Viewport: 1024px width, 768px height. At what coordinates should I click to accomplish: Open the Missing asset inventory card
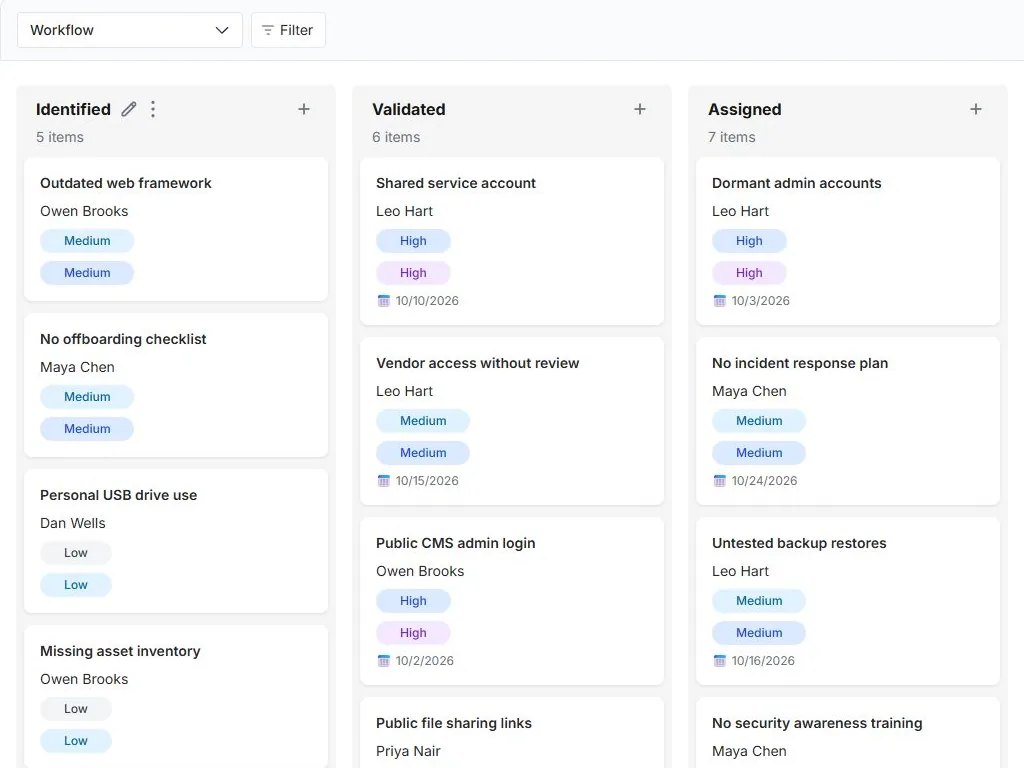click(x=176, y=696)
